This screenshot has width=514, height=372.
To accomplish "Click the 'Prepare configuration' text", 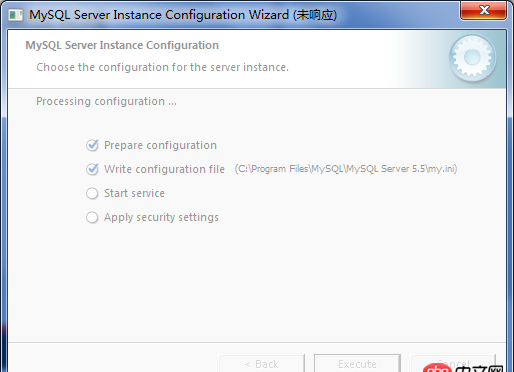I will tap(160, 145).
